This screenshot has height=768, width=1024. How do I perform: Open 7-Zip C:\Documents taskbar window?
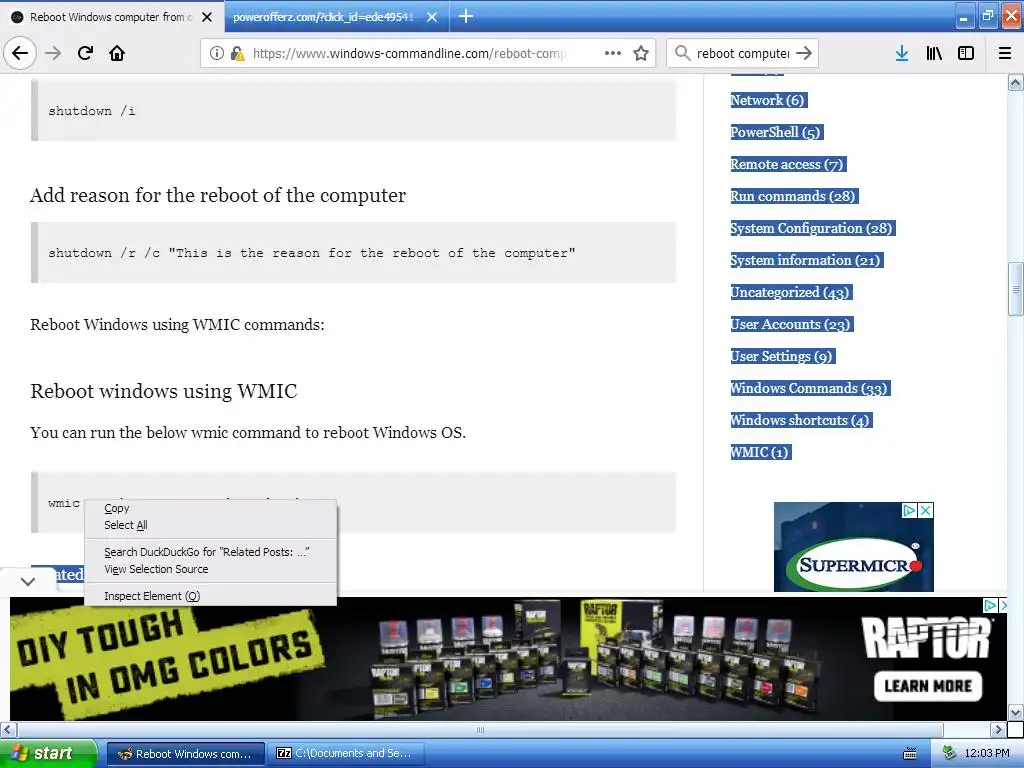click(347, 754)
